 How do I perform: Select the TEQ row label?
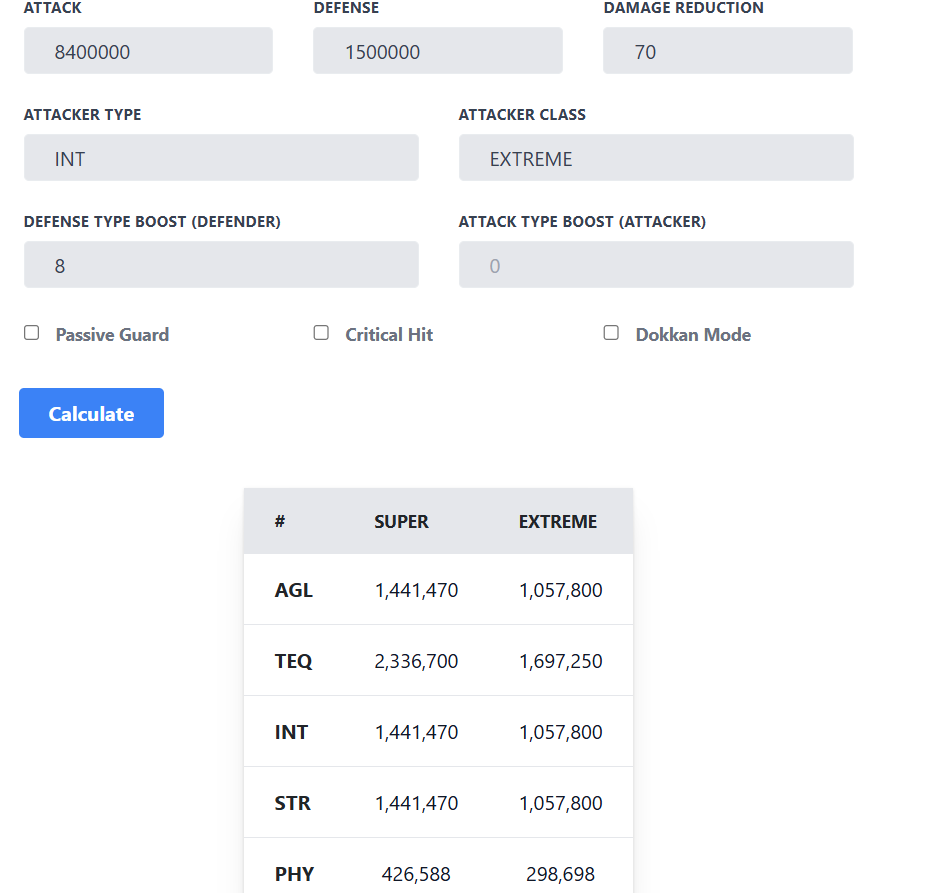(x=293, y=661)
